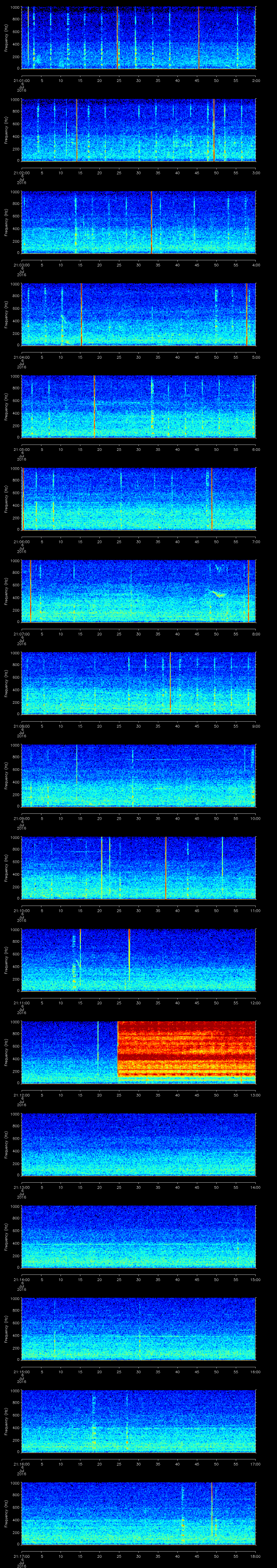Viewport: 277px width, 1568px height.
Task: Click the '9:00' end time label
Action: click(256, 726)
